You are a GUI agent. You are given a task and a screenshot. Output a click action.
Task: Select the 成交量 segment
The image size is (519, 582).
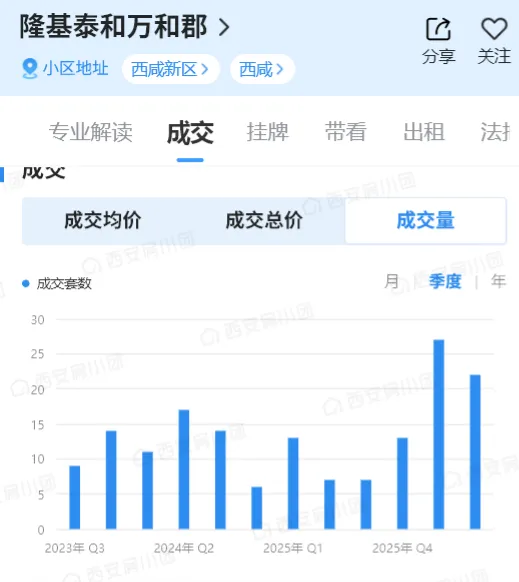pos(426,220)
